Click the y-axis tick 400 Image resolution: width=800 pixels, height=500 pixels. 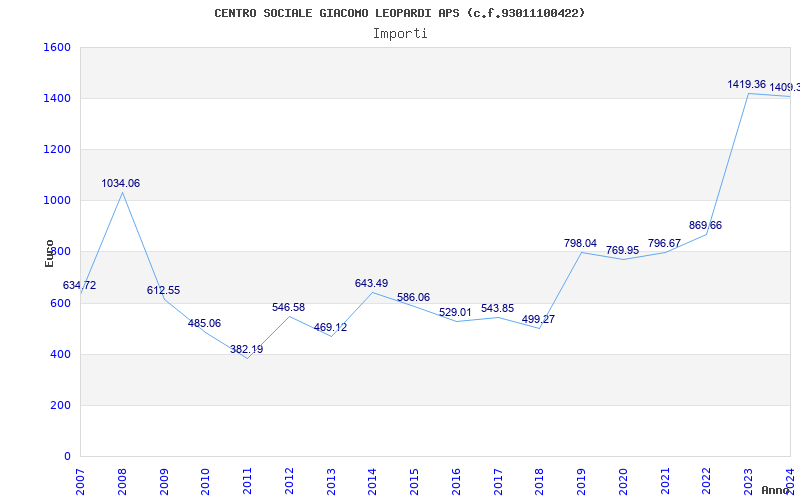[x=61, y=354]
